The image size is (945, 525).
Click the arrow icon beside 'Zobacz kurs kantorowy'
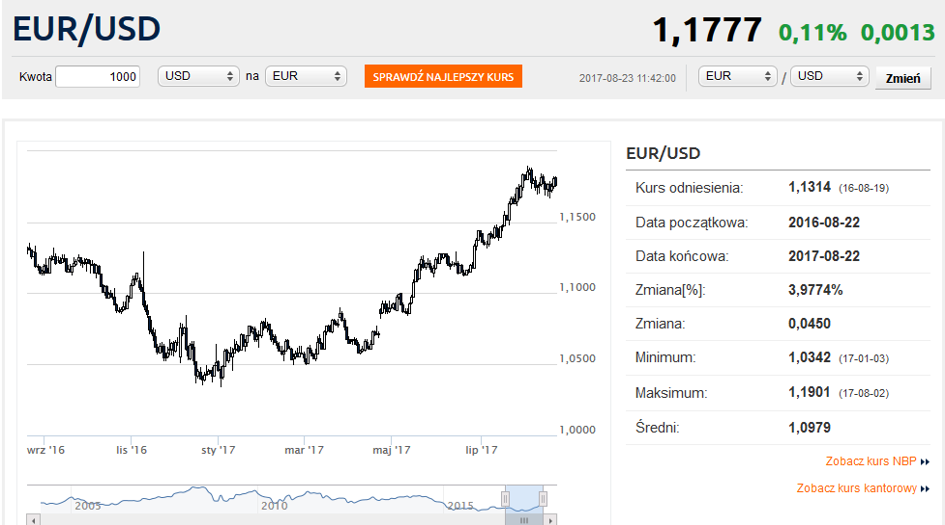click(925, 489)
